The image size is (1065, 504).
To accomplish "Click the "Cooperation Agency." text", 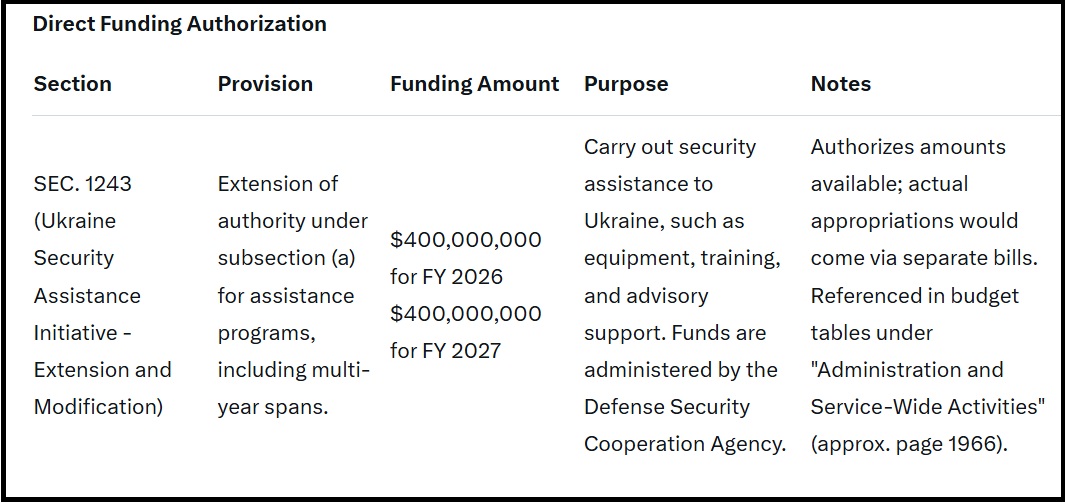I will 685,444.
